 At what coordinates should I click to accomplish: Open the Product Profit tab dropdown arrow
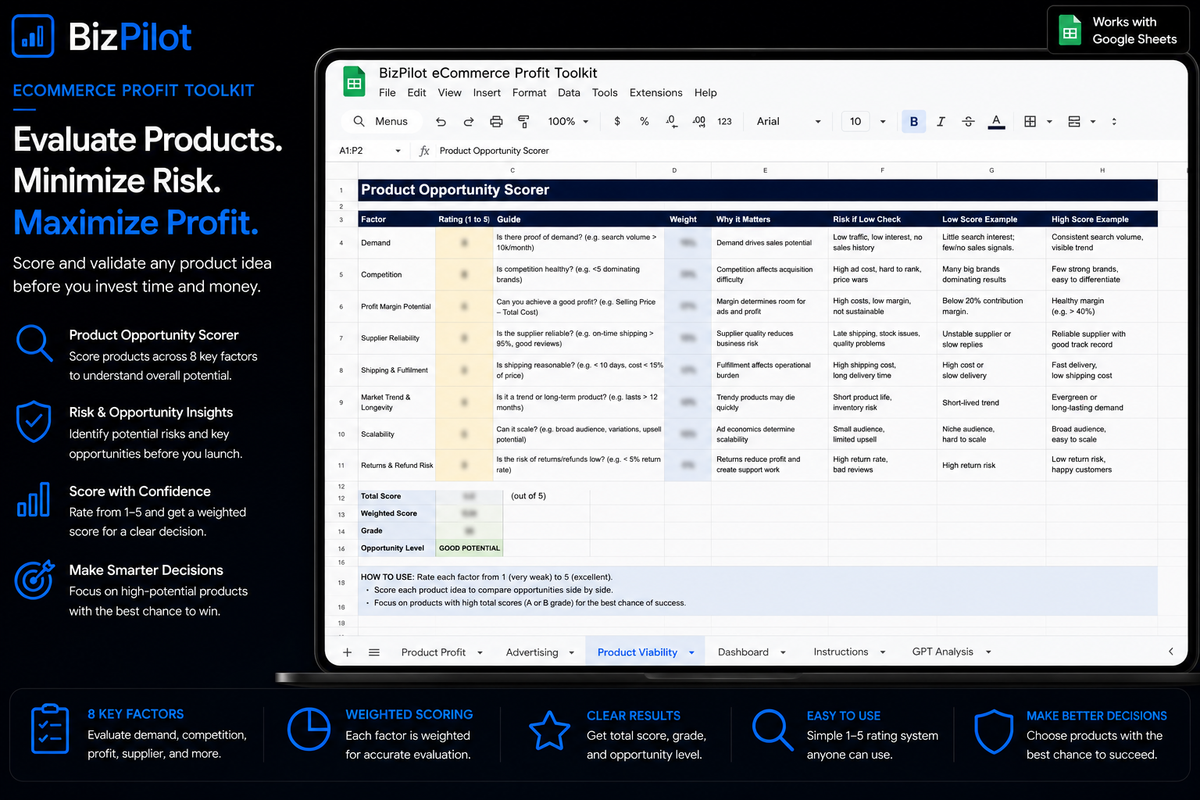point(480,652)
